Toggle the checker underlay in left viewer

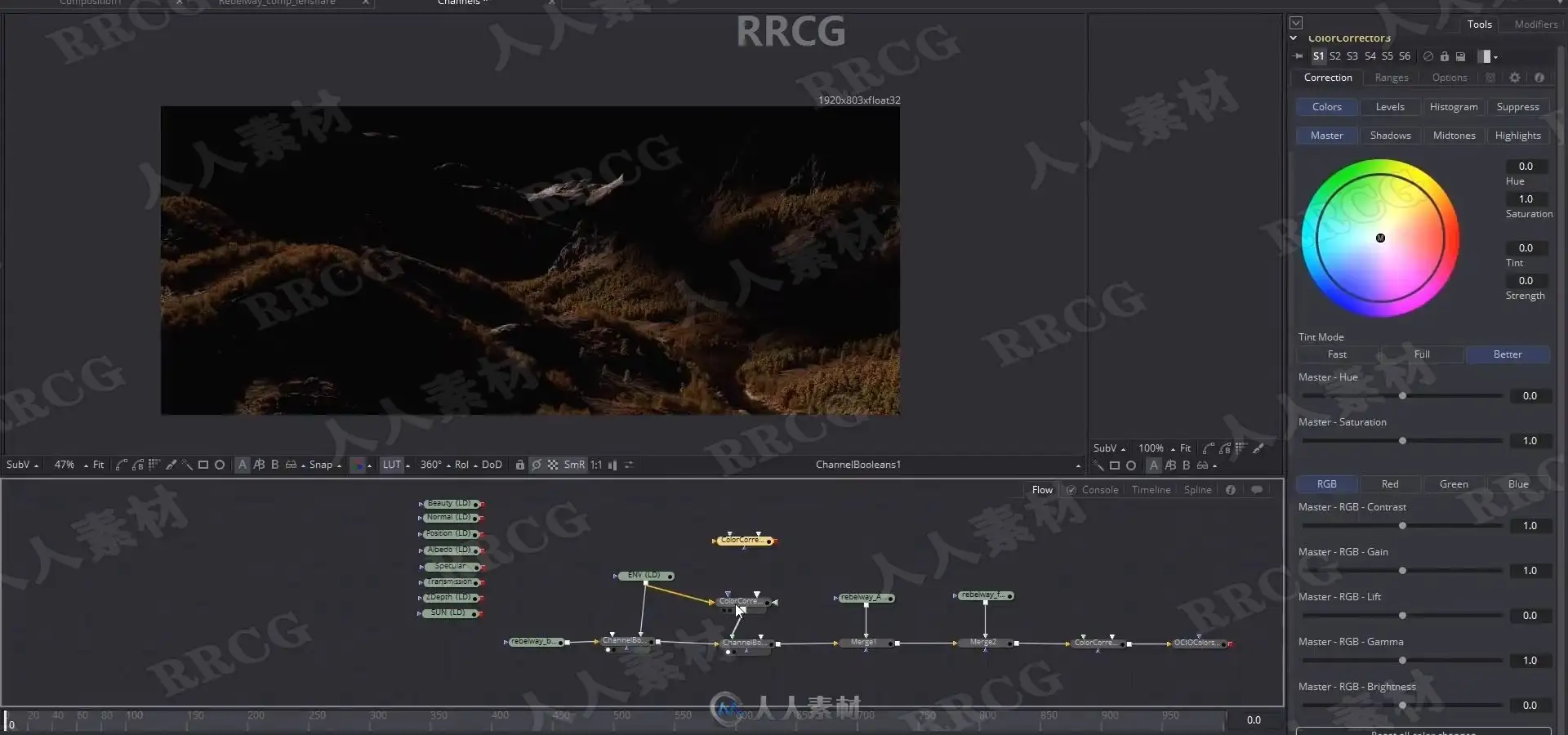[x=553, y=465]
